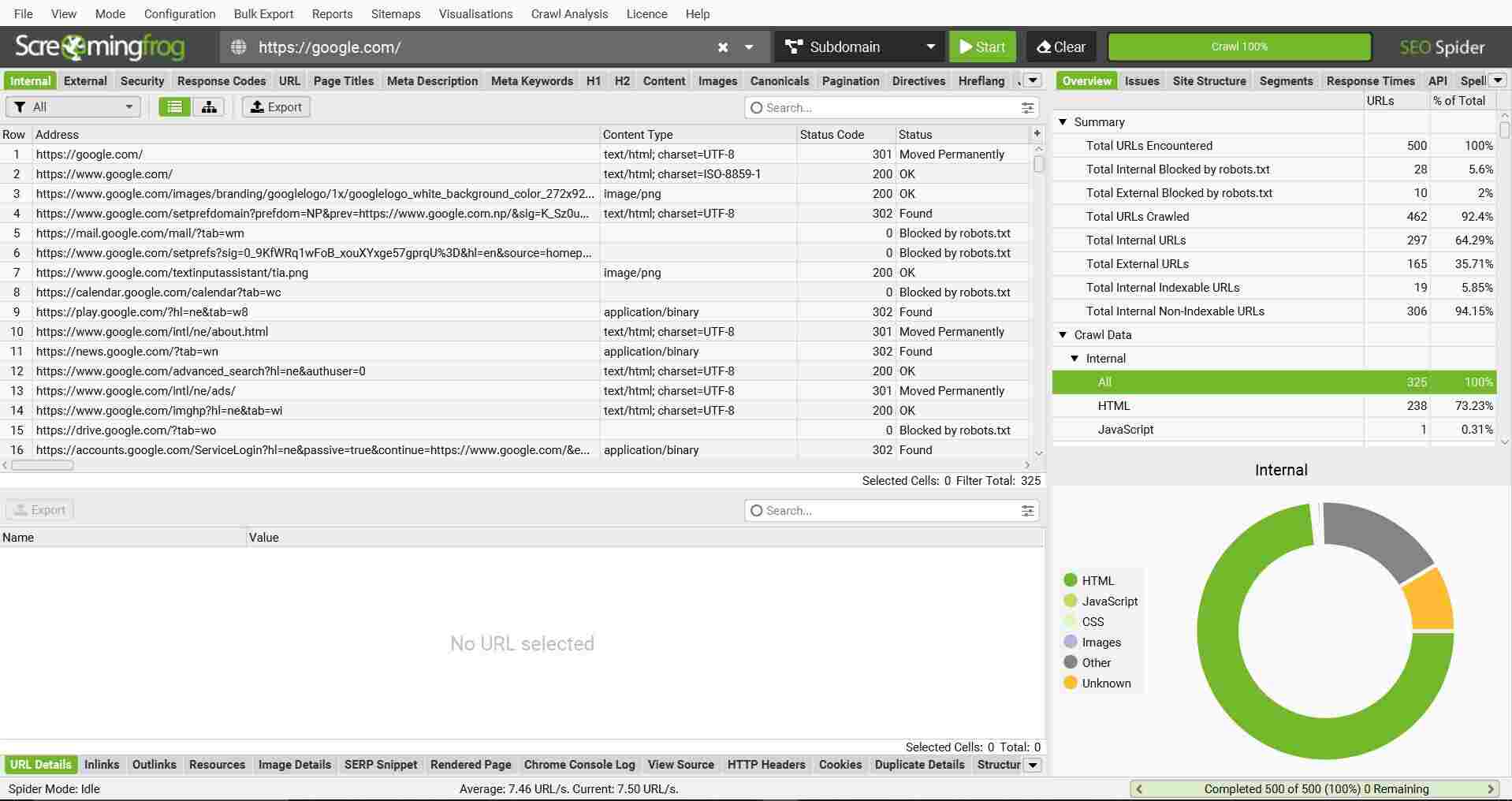Click the previous arrow in the status progress bar

(1139, 788)
